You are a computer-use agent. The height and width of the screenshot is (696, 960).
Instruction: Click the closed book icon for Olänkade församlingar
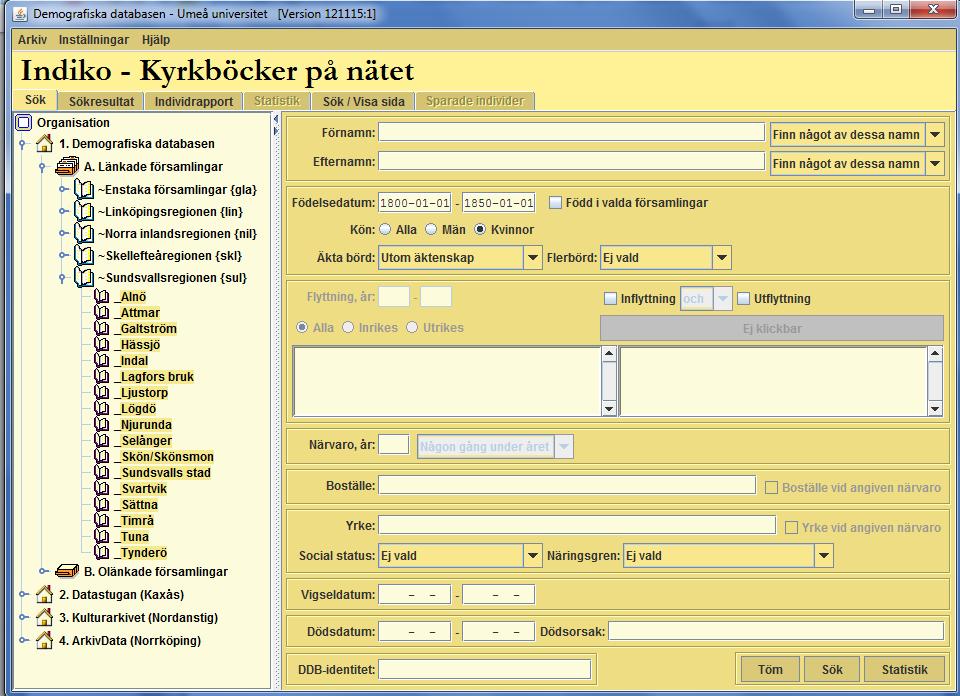pos(67,571)
